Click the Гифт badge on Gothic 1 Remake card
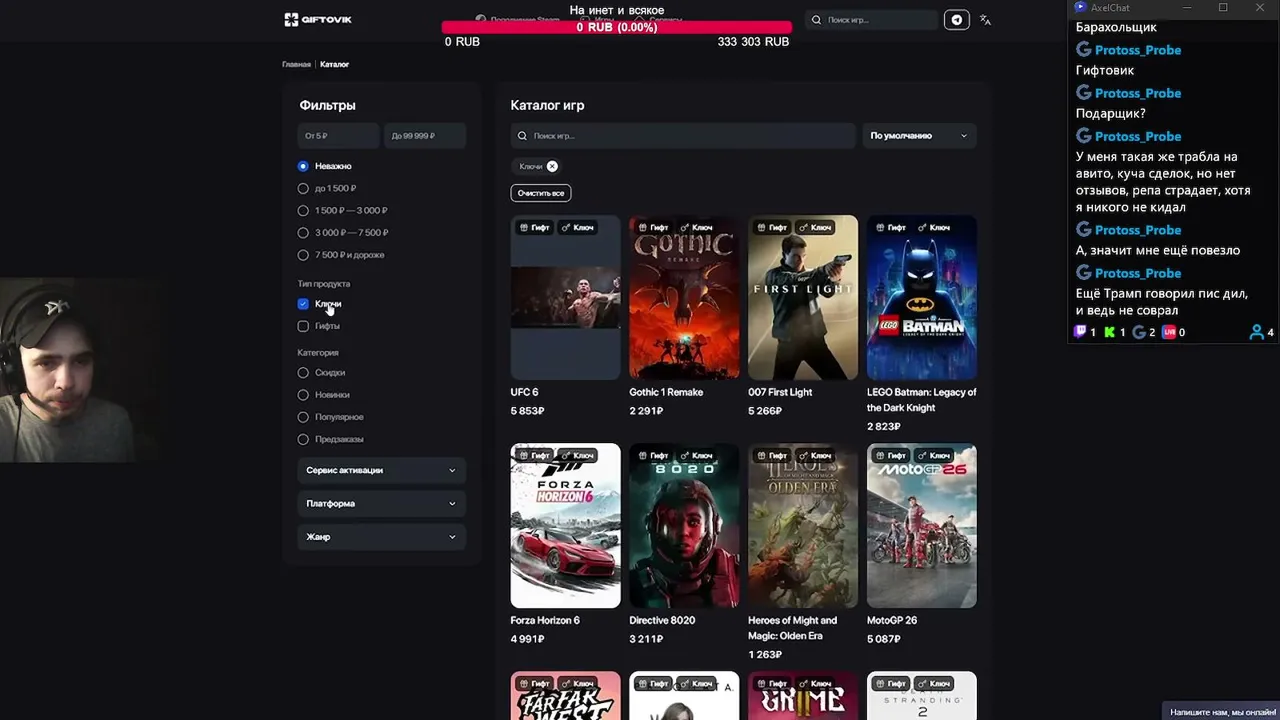 (653, 227)
